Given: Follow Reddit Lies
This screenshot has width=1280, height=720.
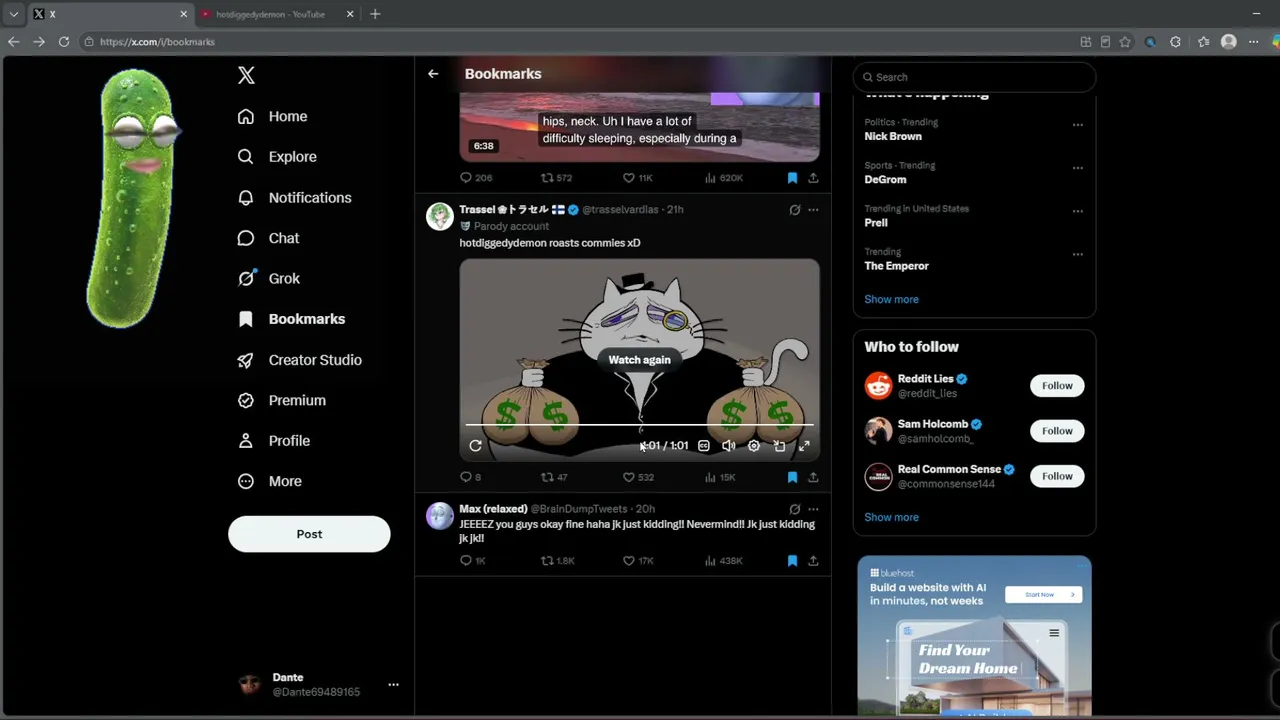Looking at the screenshot, I should [1057, 386].
